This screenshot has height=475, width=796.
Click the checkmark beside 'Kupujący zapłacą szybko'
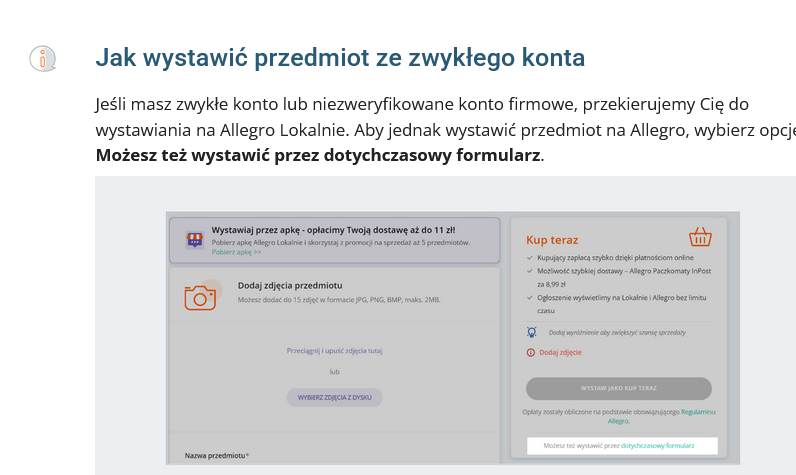coord(530,258)
